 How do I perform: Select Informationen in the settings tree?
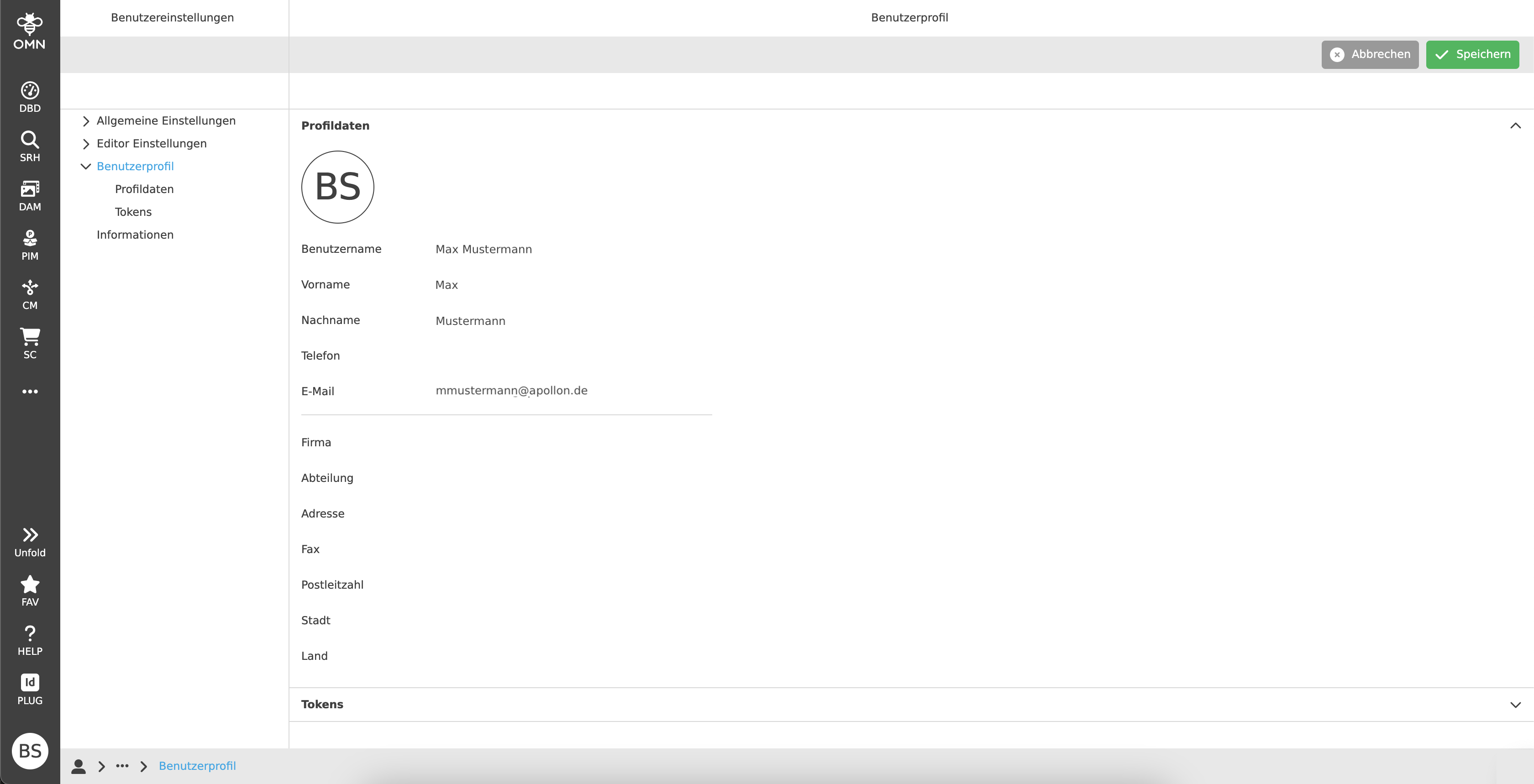135,235
